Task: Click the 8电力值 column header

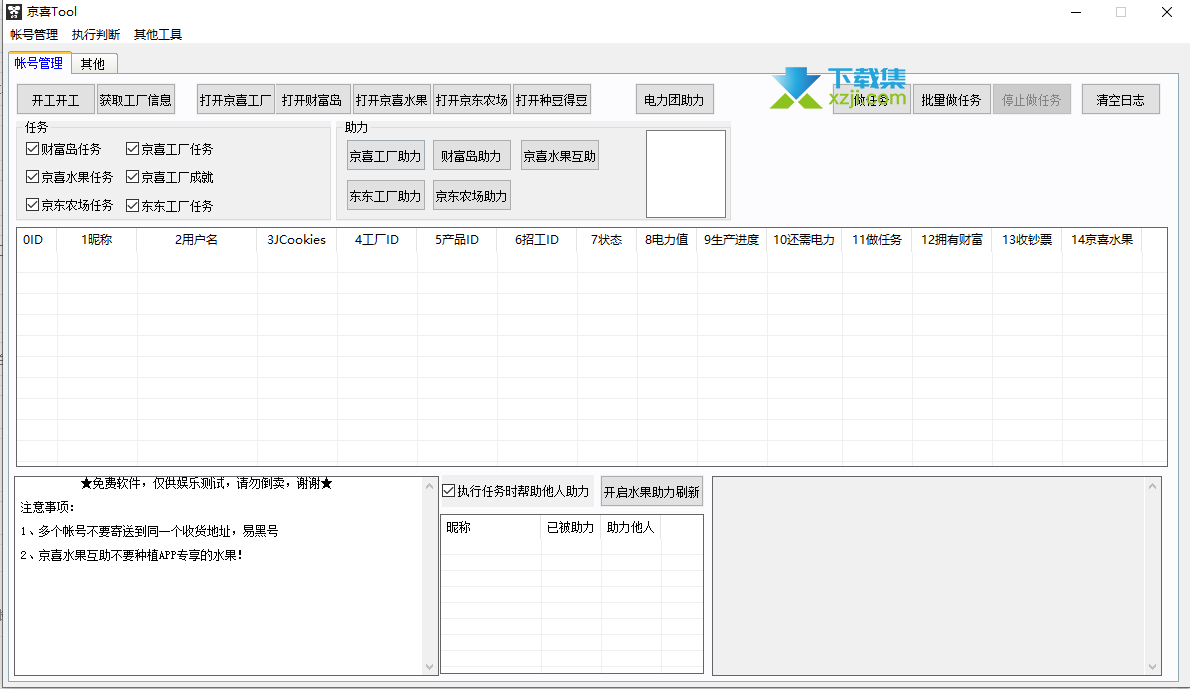Action: (667, 240)
